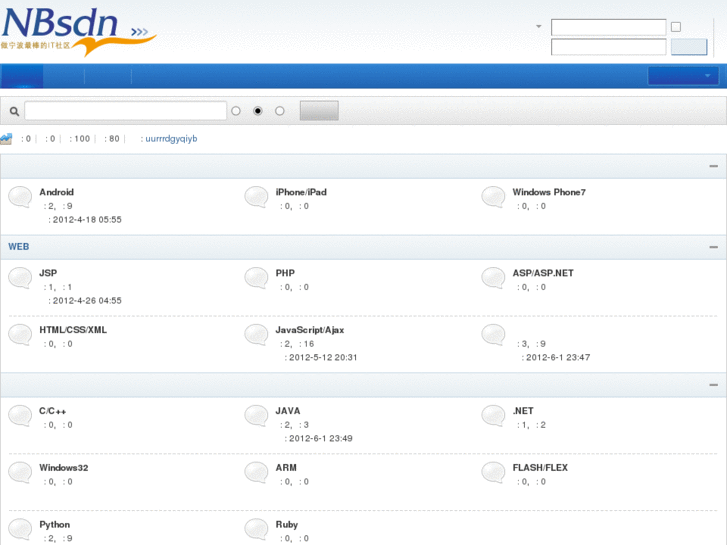Collapse the WEB forum section
Viewport: 727px width, 545px height.
(713, 247)
